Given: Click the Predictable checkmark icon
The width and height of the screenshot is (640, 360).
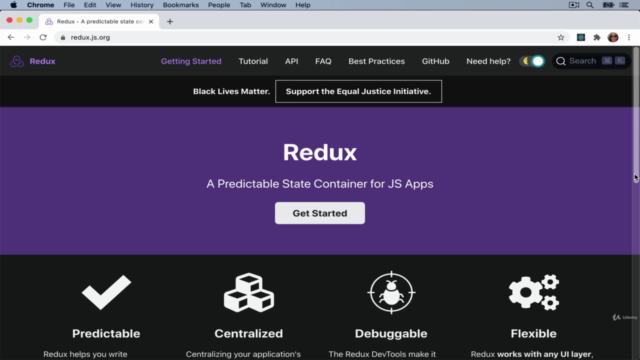Looking at the screenshot, I should coord(106,292).
